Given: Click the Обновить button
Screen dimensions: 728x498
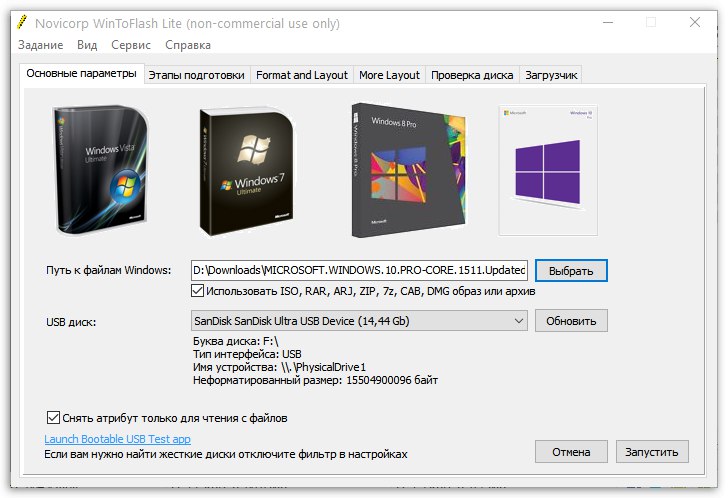Looking at the screenshot, I should (x=571, y=321).
